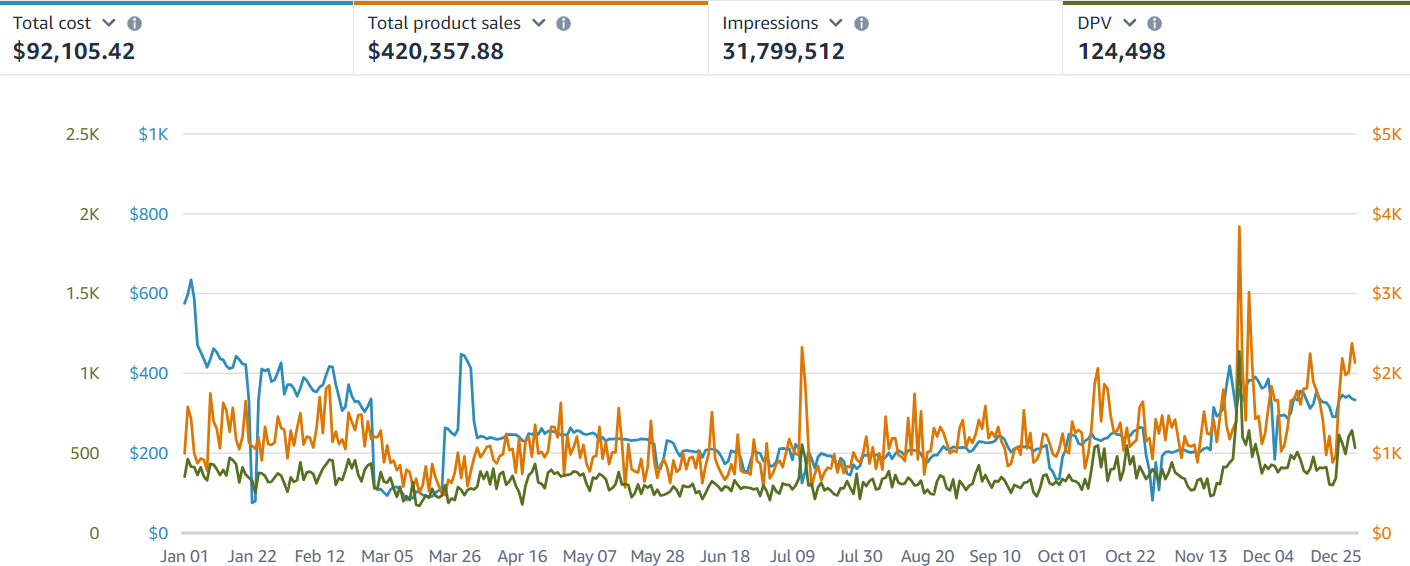1410x566 pixels.
Task: Open the DPV metric selector chevron
Action: (1130, 23)
